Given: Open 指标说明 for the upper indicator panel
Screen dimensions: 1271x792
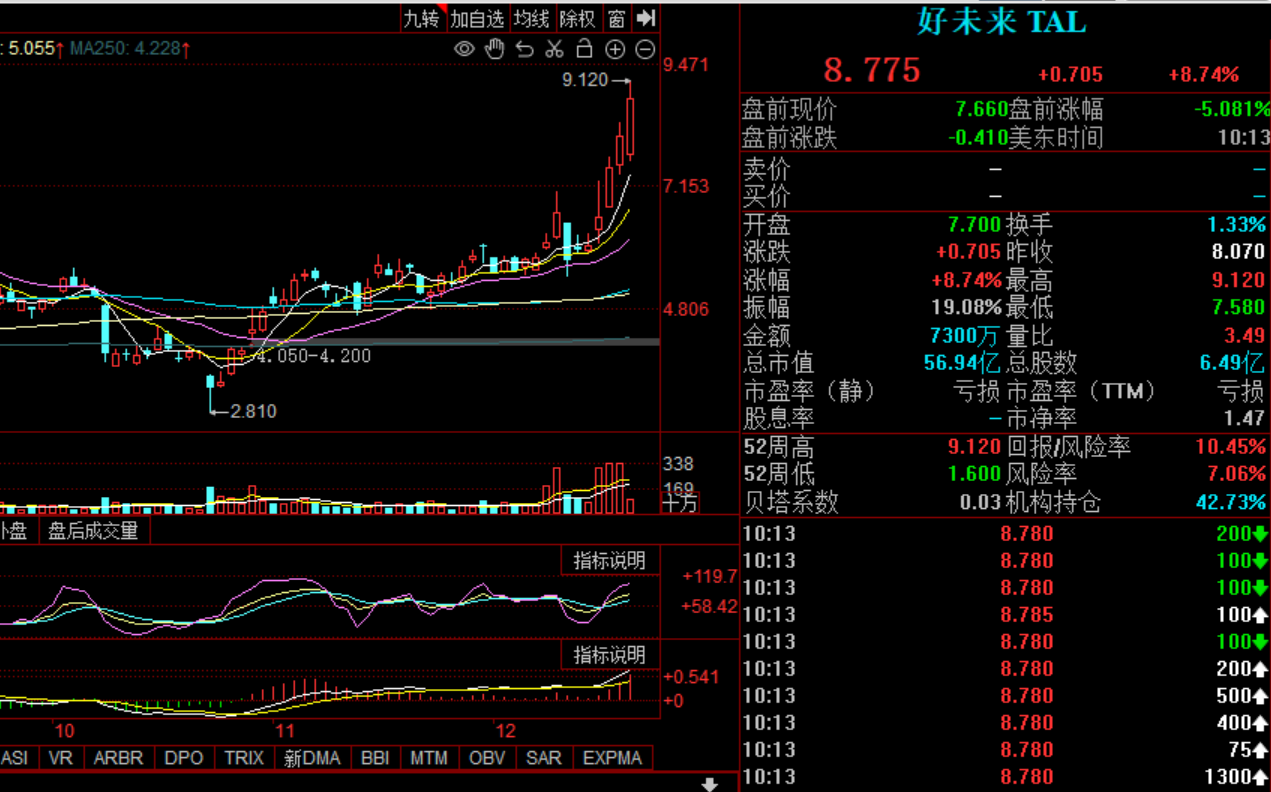Looking at the screenshot, I should pyautogui.click(x=609, y=561).
